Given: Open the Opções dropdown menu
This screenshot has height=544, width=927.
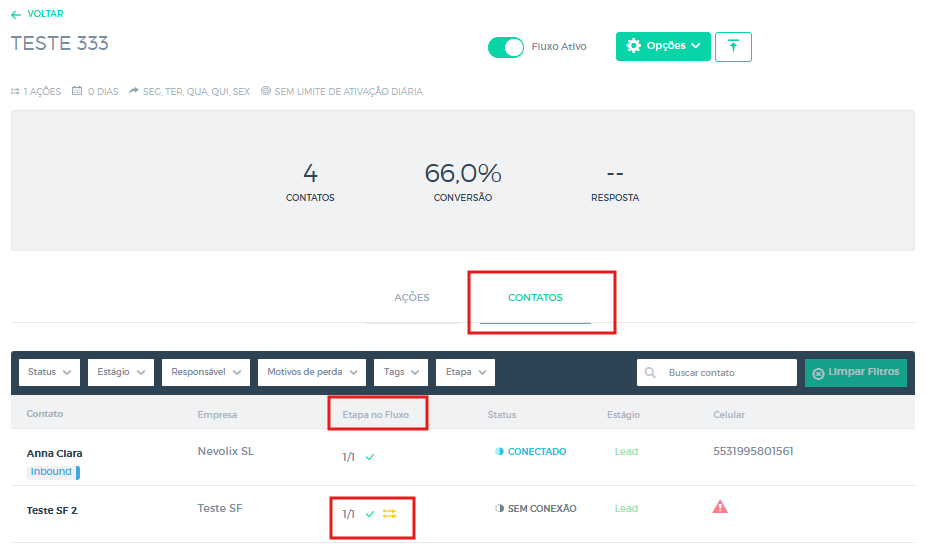Looking at the screenshot, I should [x=663, y=46].
